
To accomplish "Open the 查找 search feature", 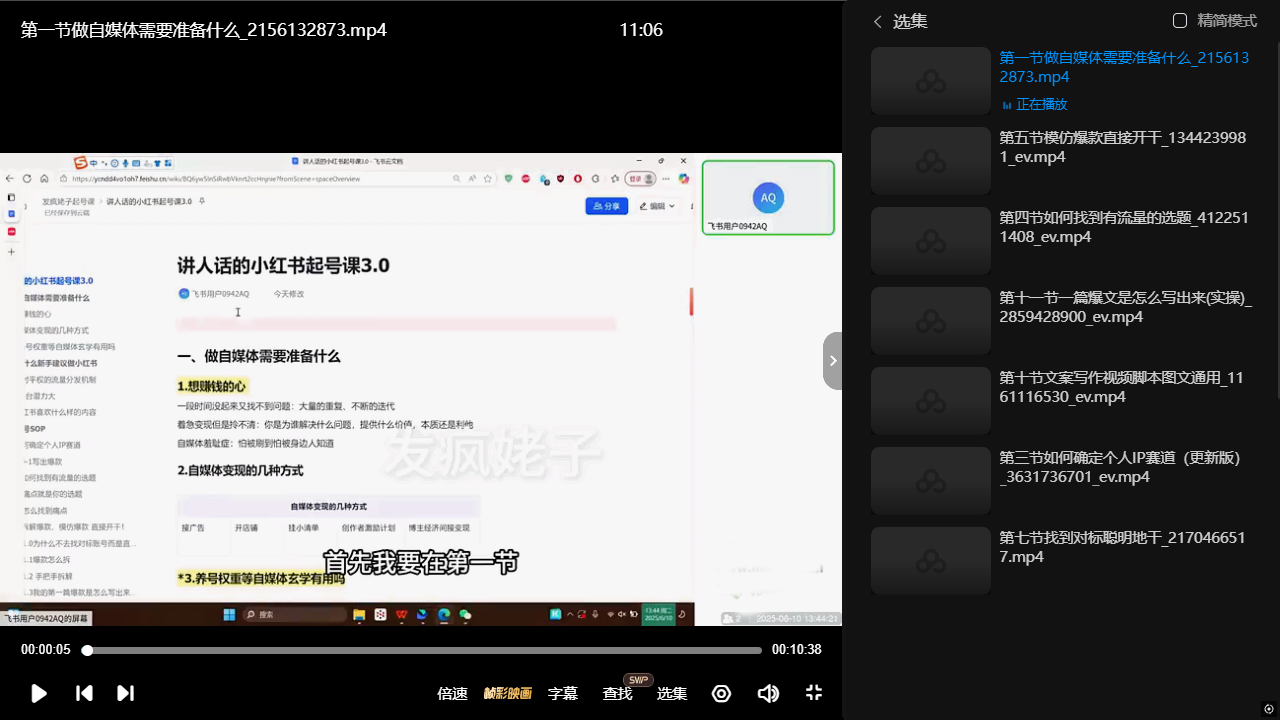I will click(617, 693).
